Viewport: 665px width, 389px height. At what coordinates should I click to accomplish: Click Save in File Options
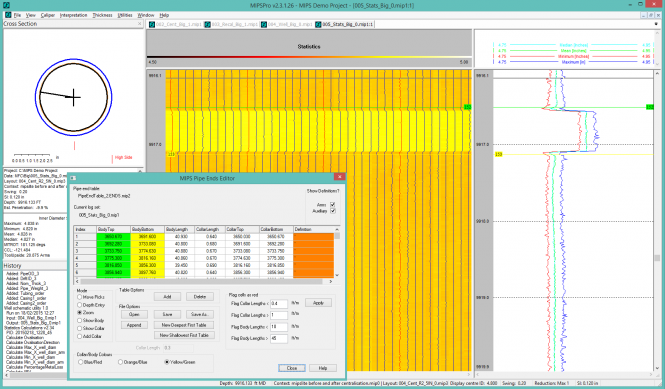(x=167, y=314)
